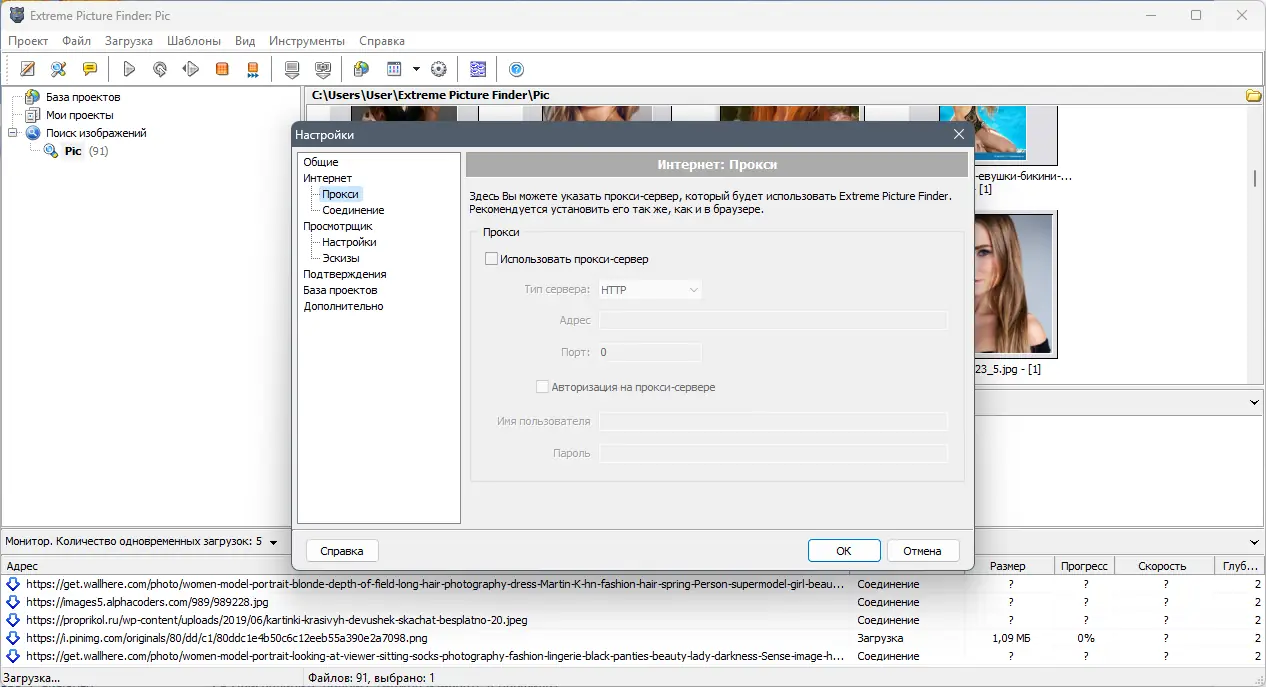Click the New project pencil icon
The image size is (1266, 687).
28,69
